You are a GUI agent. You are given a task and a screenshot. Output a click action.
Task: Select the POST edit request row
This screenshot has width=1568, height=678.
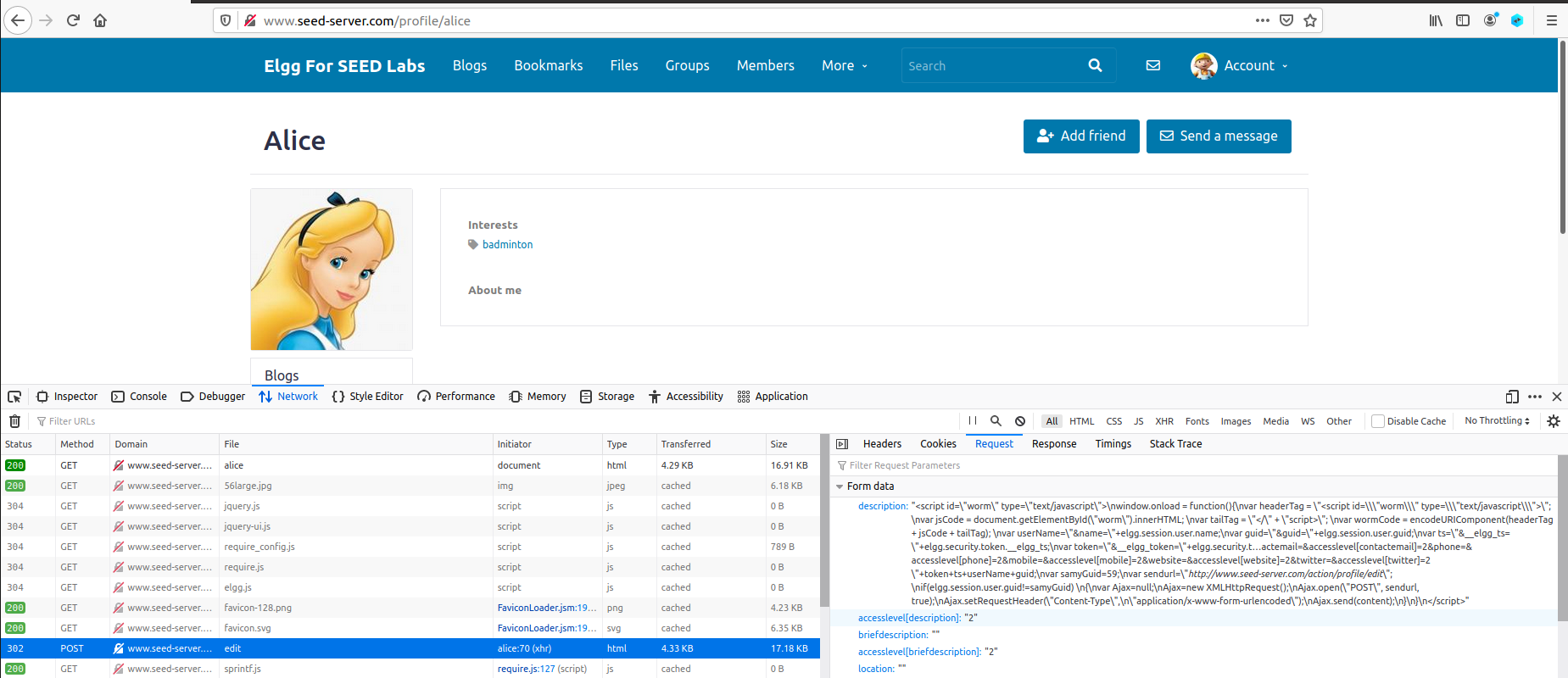tap(410, 648)
